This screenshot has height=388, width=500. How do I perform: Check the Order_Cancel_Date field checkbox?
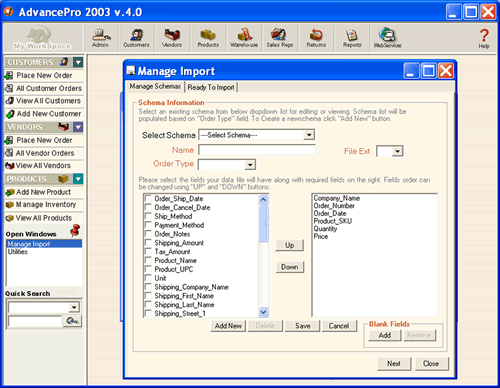148,207
